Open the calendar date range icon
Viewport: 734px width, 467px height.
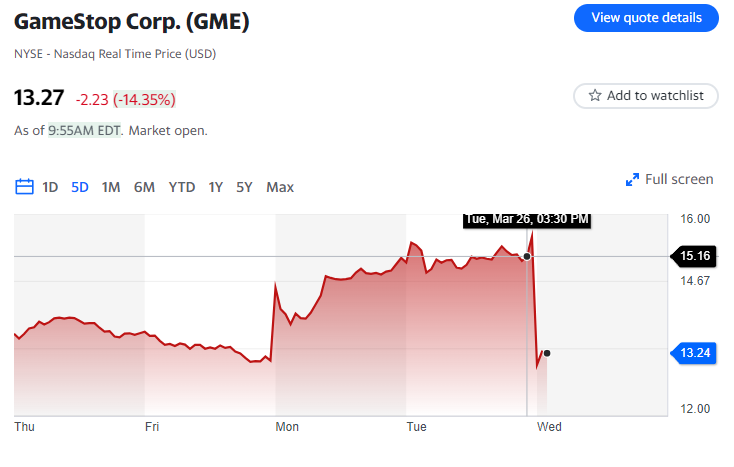click(x=25, y=187)
